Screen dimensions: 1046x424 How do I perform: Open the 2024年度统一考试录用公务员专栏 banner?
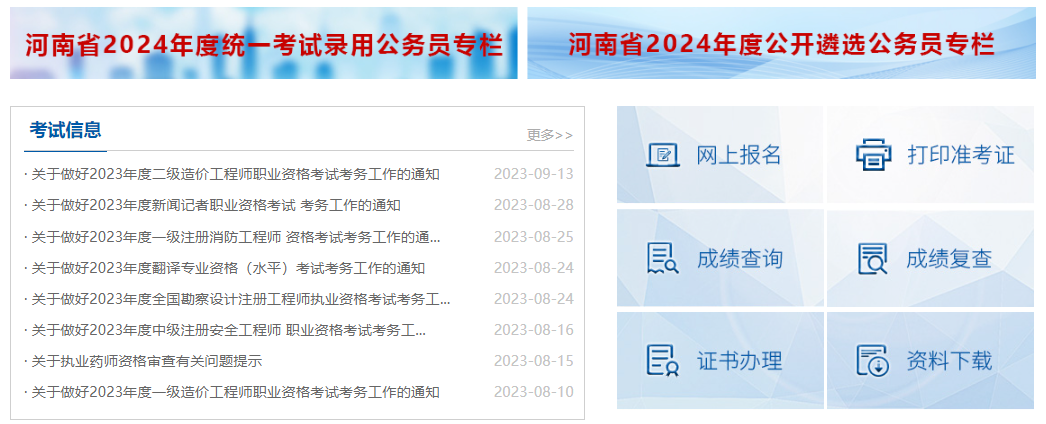tap(264, 44)
